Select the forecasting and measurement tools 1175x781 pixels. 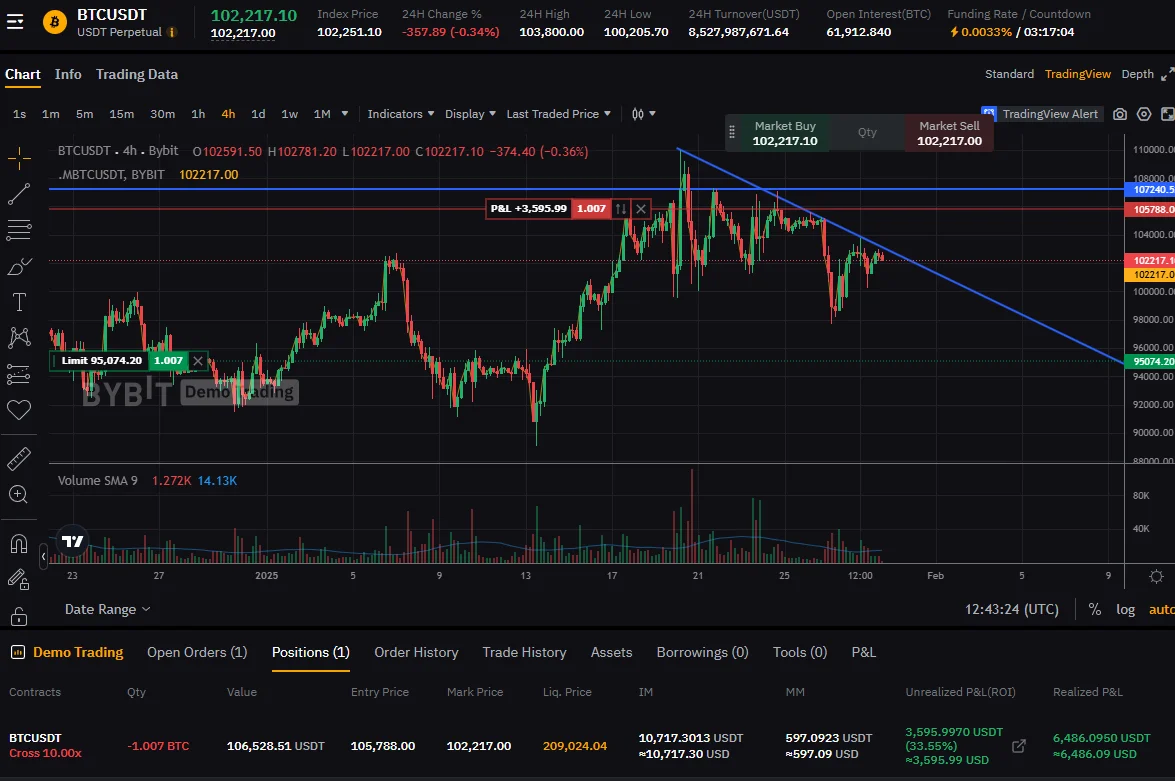19,374
